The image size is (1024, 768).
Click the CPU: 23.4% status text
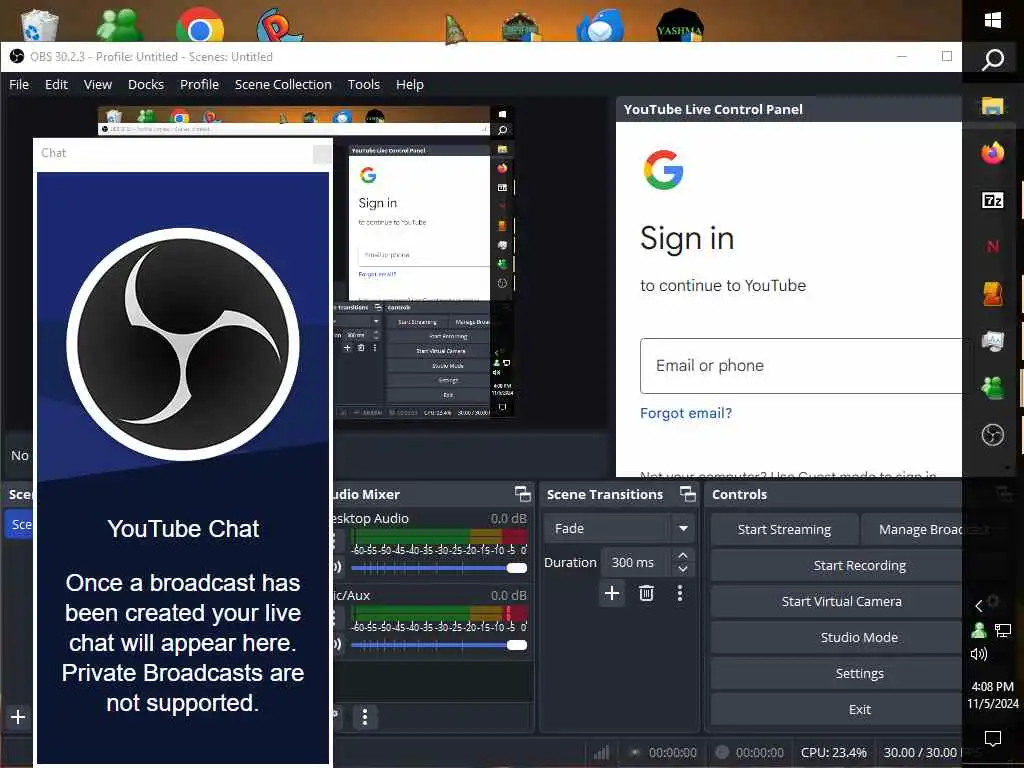(833, 752)
